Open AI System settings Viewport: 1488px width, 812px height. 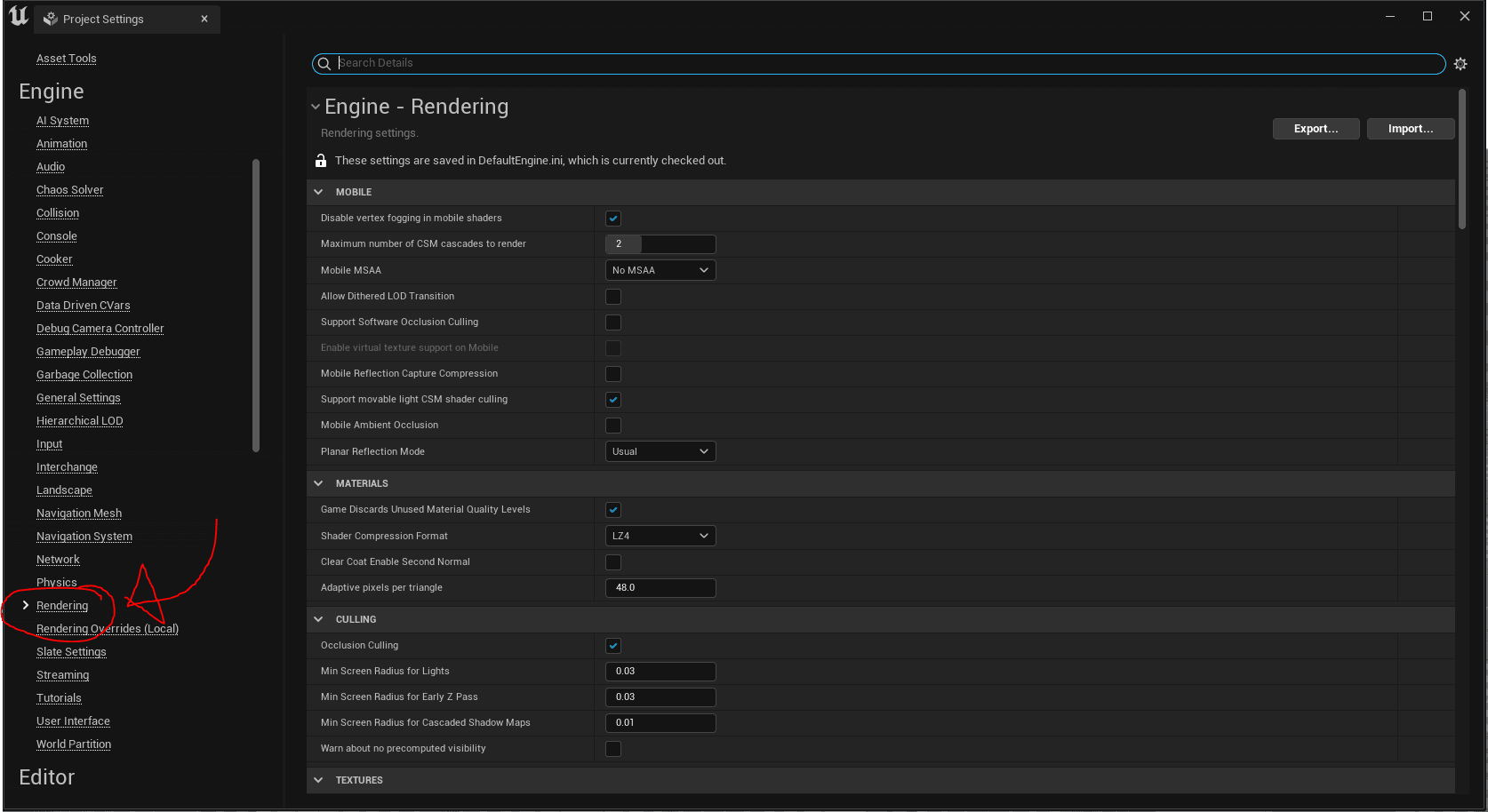coord(62,121)
